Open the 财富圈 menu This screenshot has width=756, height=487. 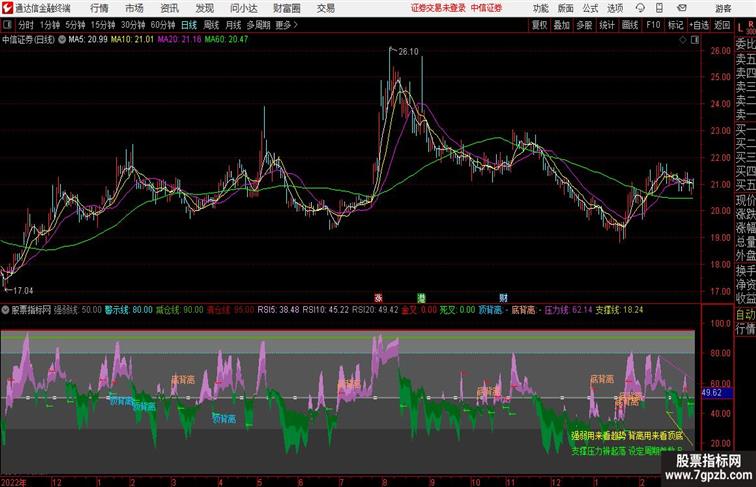(286, 8)
